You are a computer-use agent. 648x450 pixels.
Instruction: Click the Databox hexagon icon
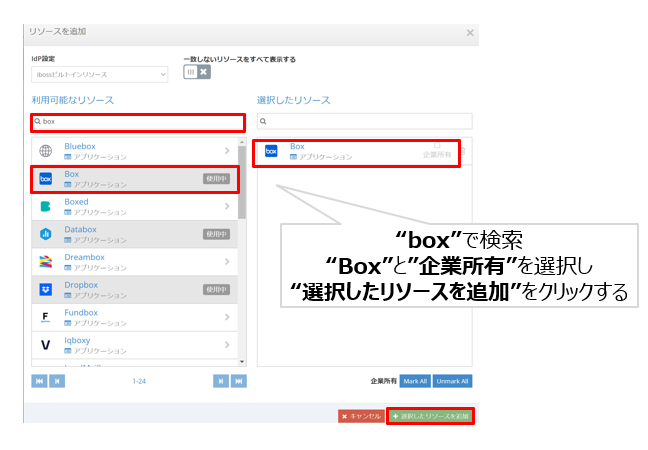(x=45, y=234)
